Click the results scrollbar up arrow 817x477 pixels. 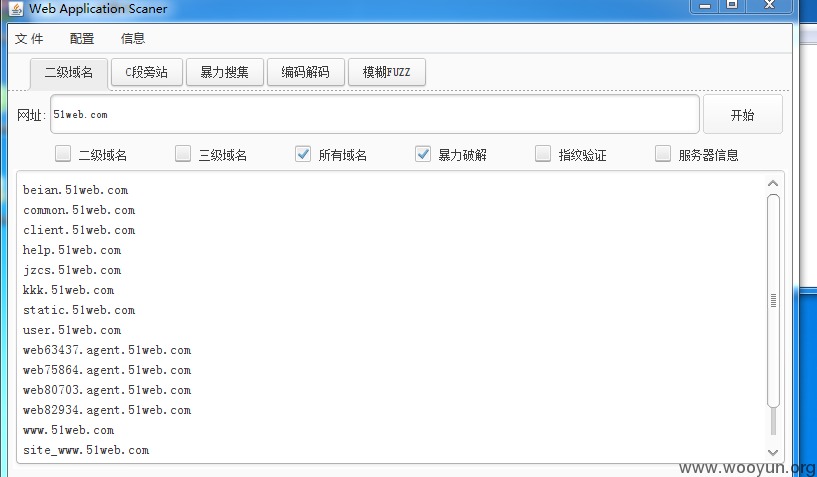coord(773,183)
